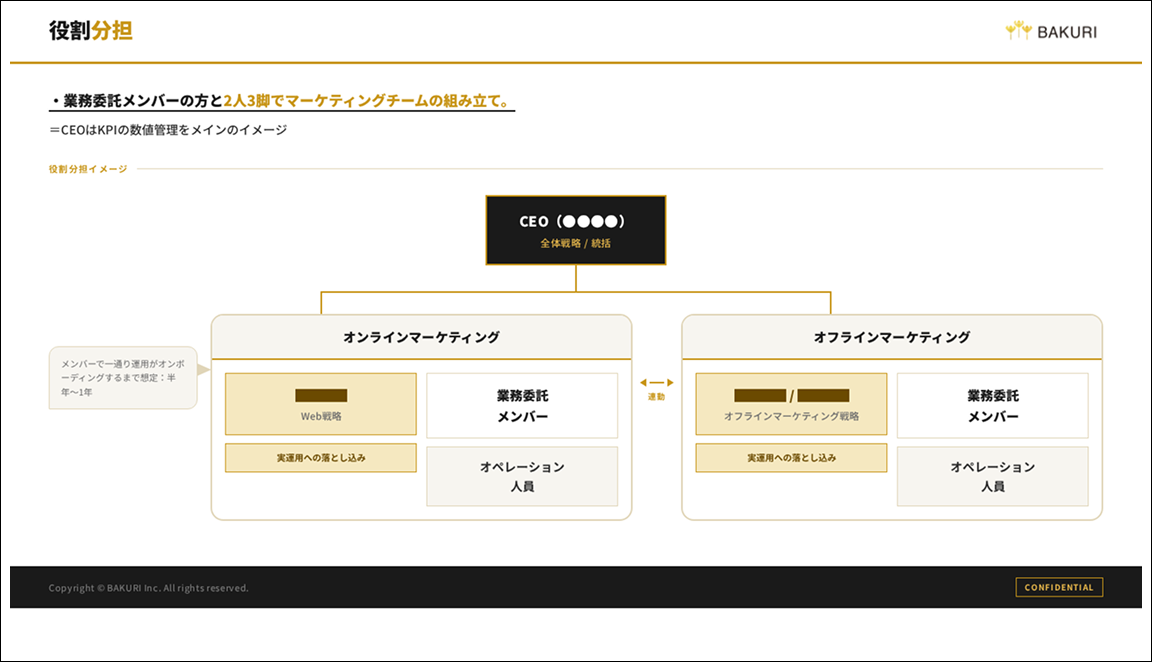Click オペレーション人員 box in offline marketing
1152x662 pixels.
(x=992, y=476)
